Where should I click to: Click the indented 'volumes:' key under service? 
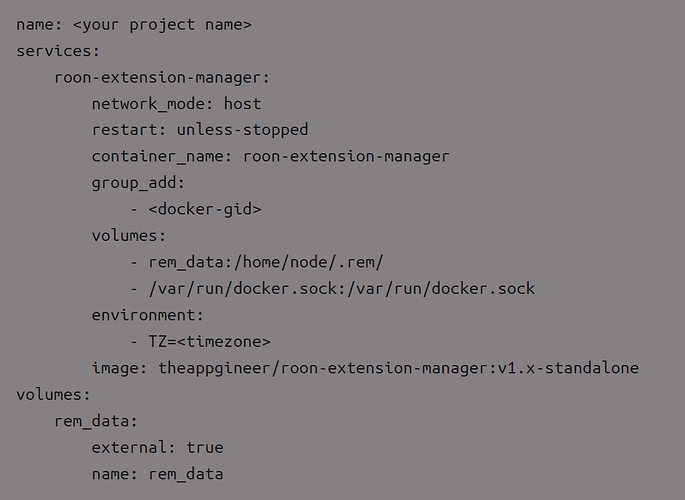pos(129,236)
